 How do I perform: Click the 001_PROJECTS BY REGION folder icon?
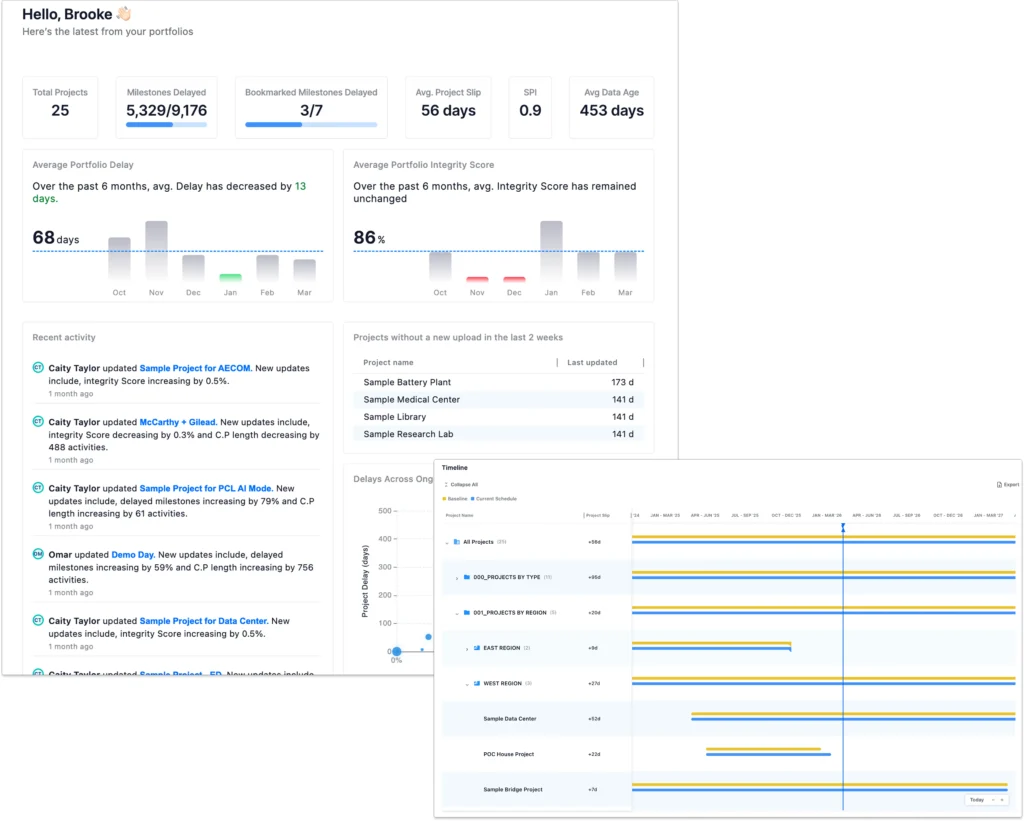[x=467, y=612]
